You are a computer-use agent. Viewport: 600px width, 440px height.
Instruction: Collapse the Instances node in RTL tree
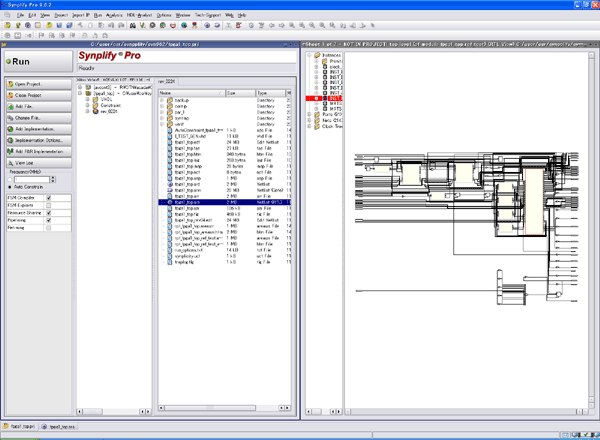309,55
